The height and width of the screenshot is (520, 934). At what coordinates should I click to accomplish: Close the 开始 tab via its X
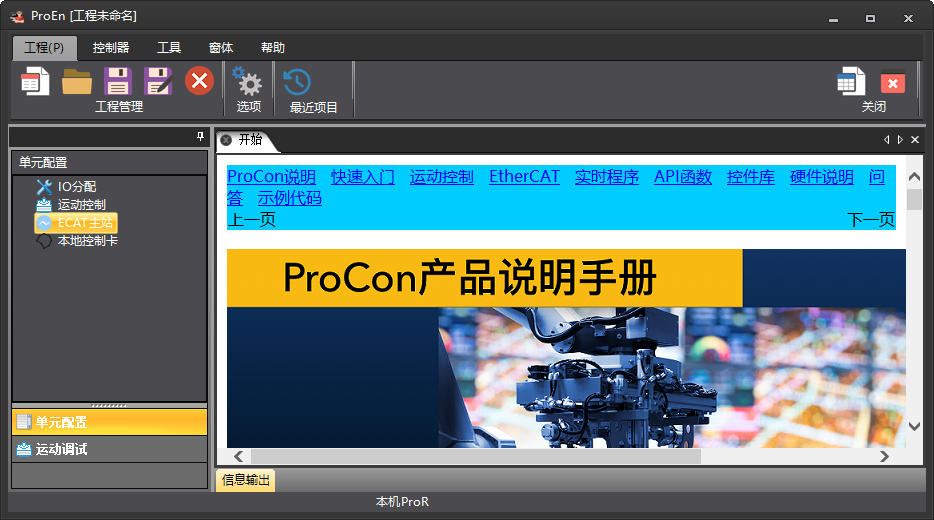(226, 140)
